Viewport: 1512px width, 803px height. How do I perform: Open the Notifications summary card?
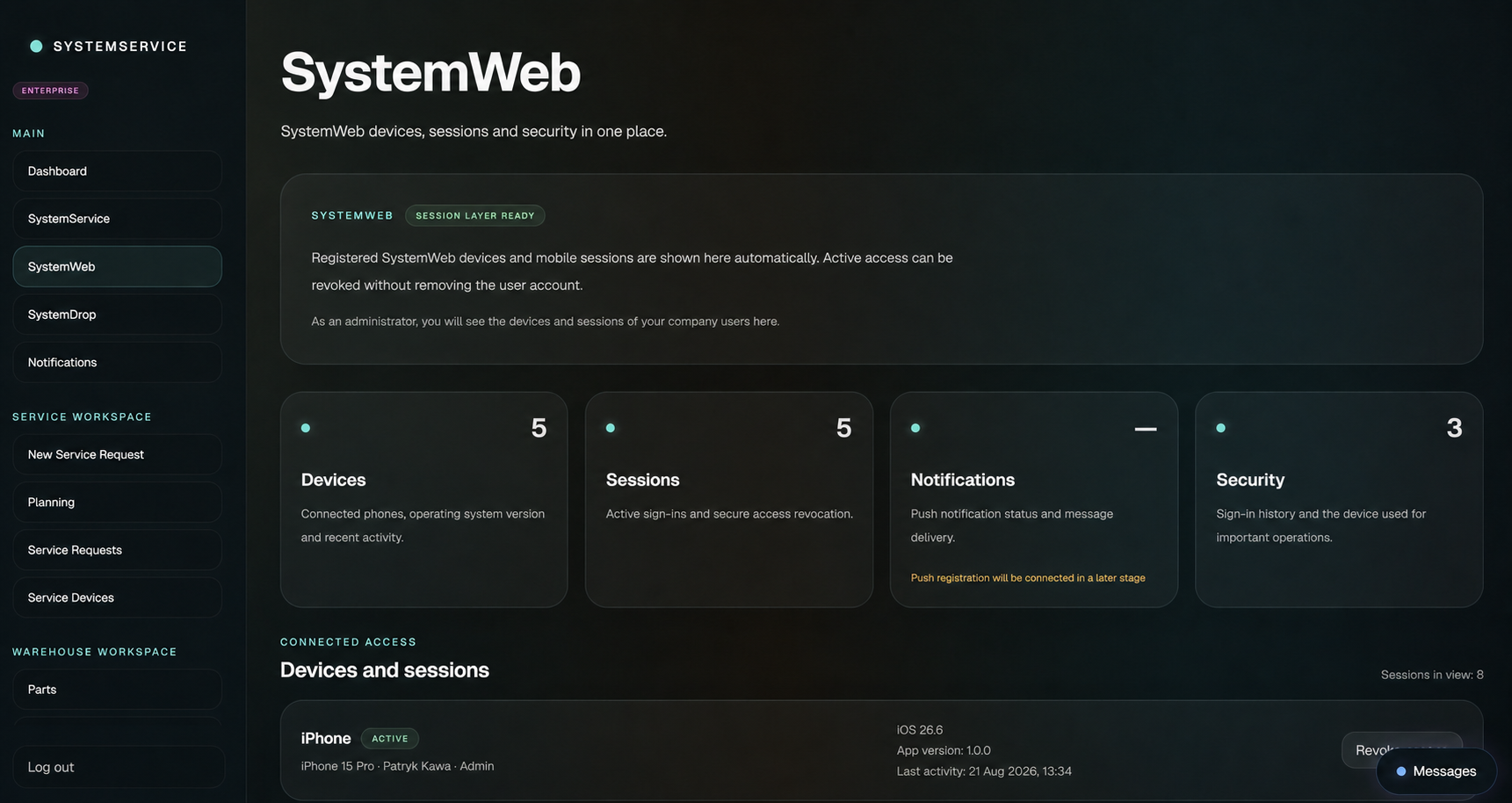(1034, 499)
